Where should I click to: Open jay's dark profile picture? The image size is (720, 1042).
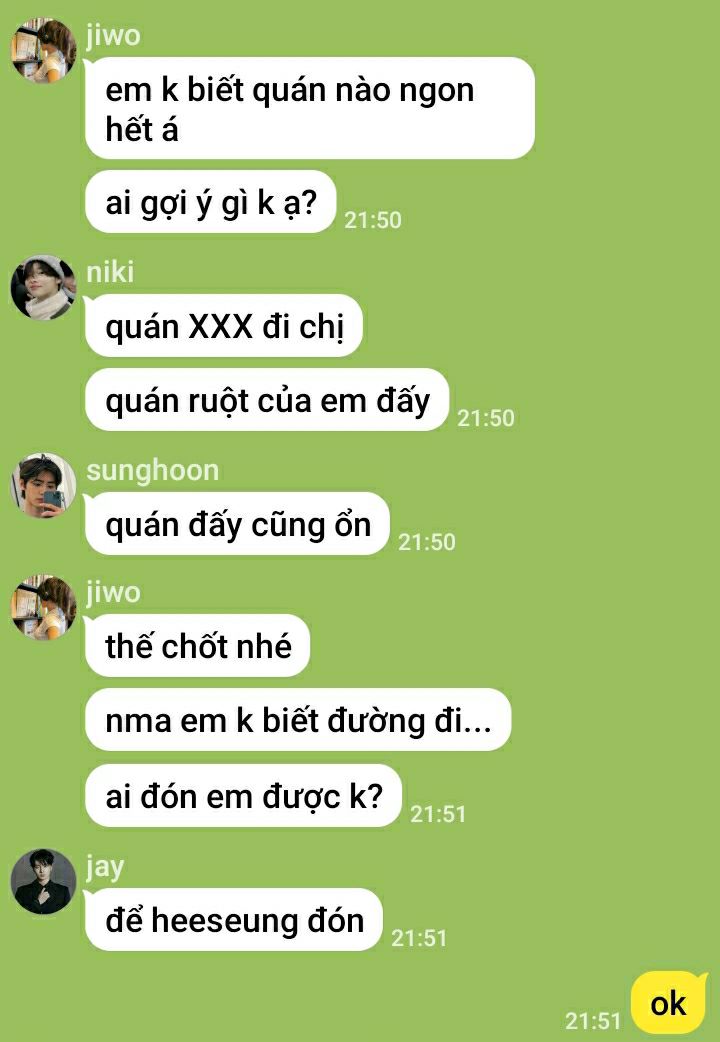[43, 882]
